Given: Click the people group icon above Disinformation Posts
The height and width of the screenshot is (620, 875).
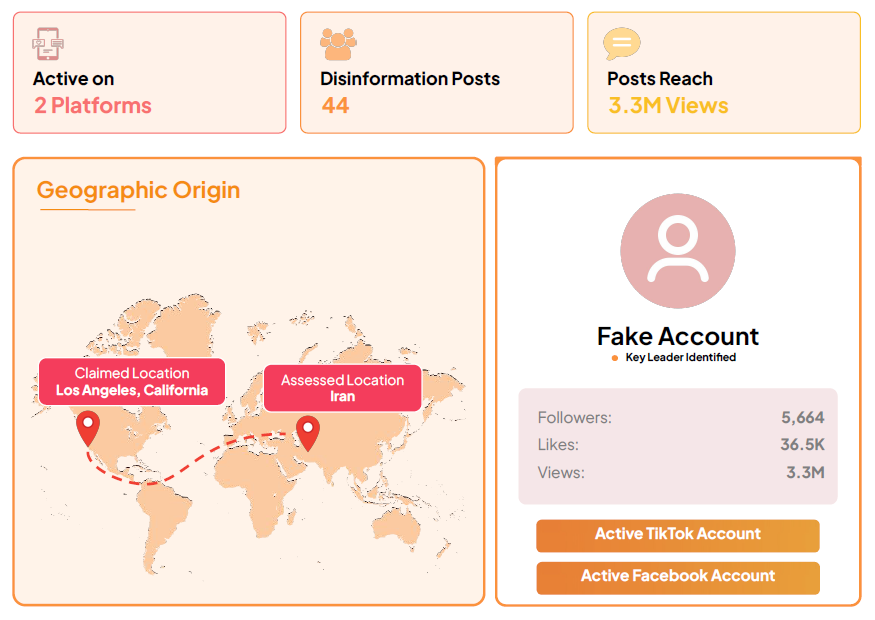Looking at the screenshot, I should (x=337, y=44).
